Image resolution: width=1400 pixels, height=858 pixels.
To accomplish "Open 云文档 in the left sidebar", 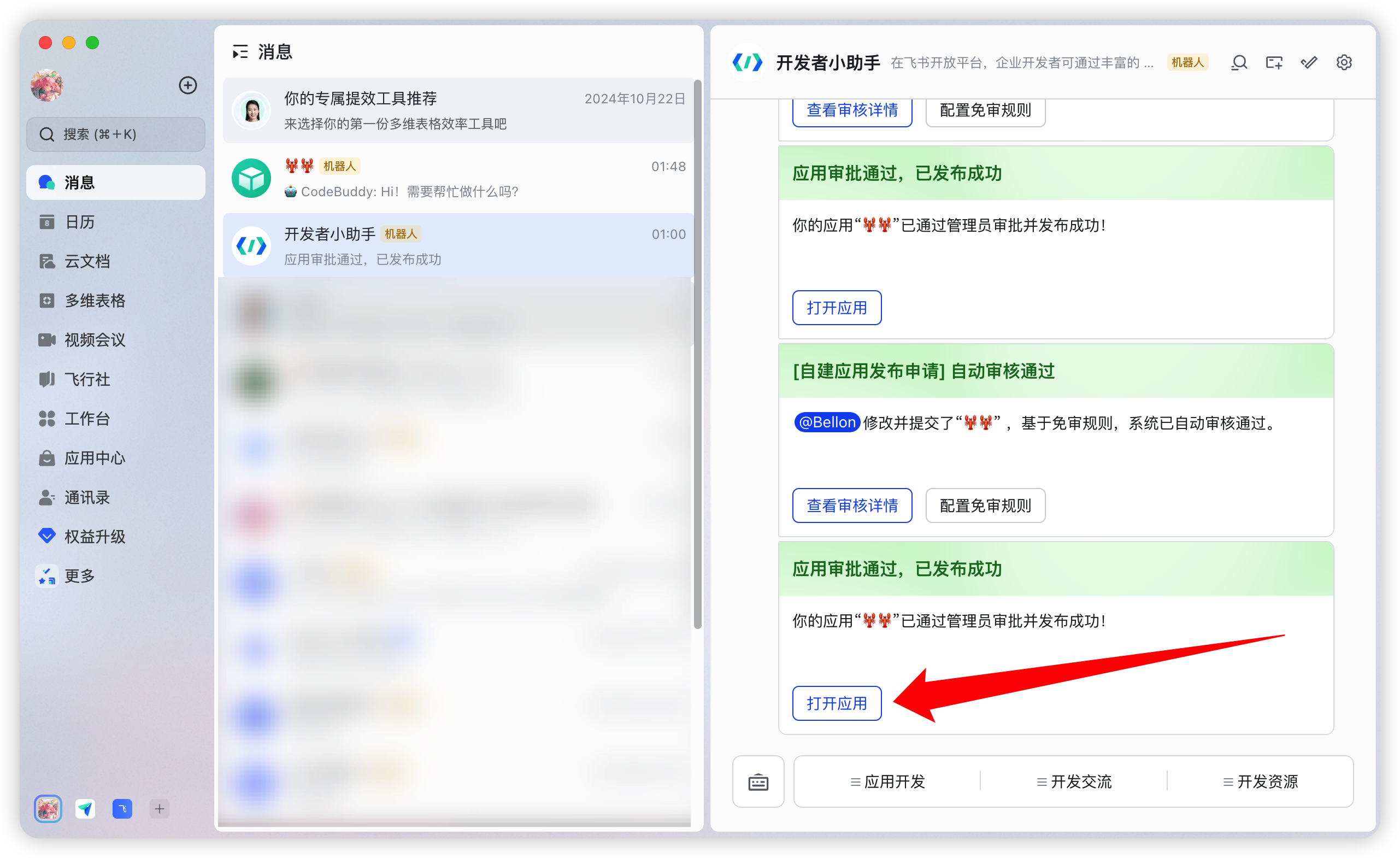I will tap(90, 261).
